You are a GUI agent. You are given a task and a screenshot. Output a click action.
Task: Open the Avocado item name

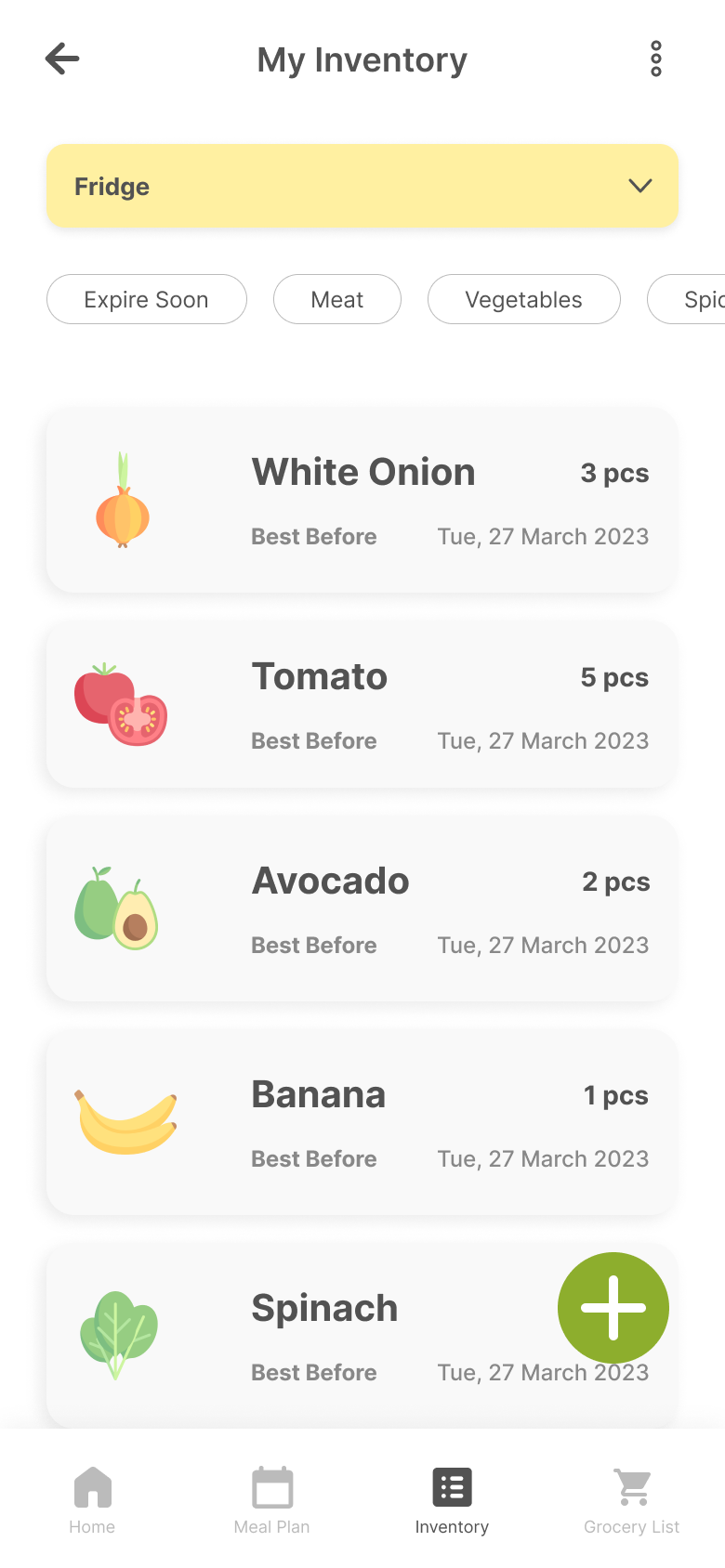[331, 881]
